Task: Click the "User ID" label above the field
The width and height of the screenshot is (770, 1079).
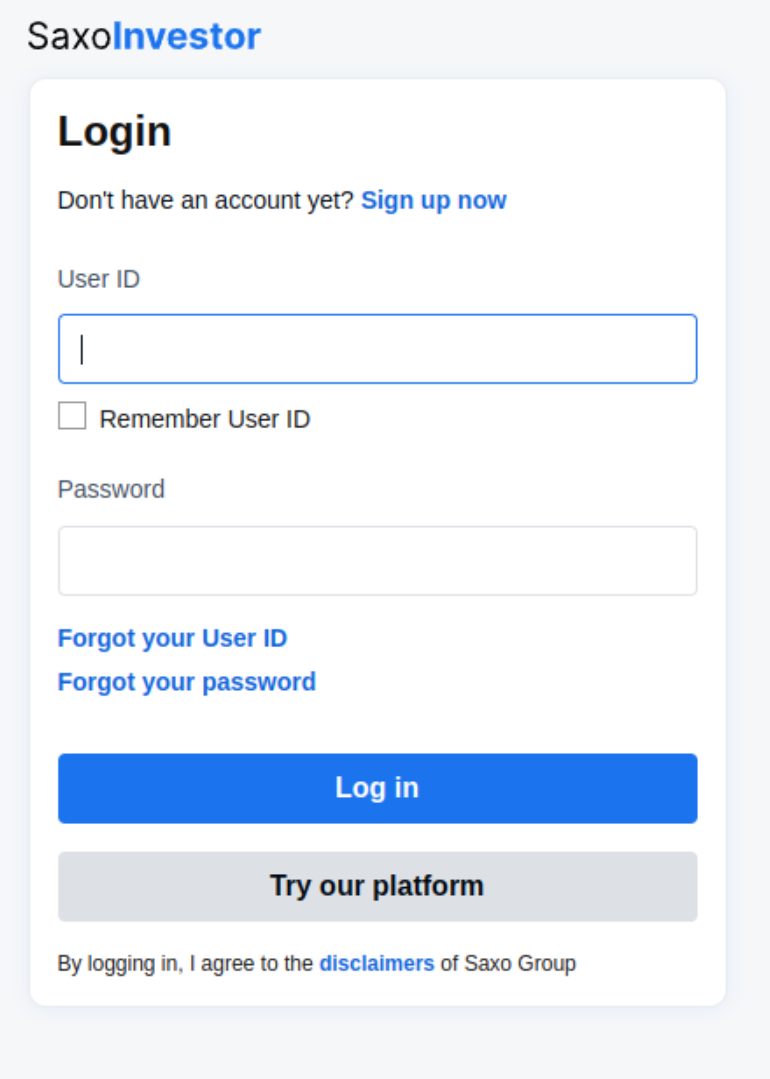Action: tap(98, 279)
